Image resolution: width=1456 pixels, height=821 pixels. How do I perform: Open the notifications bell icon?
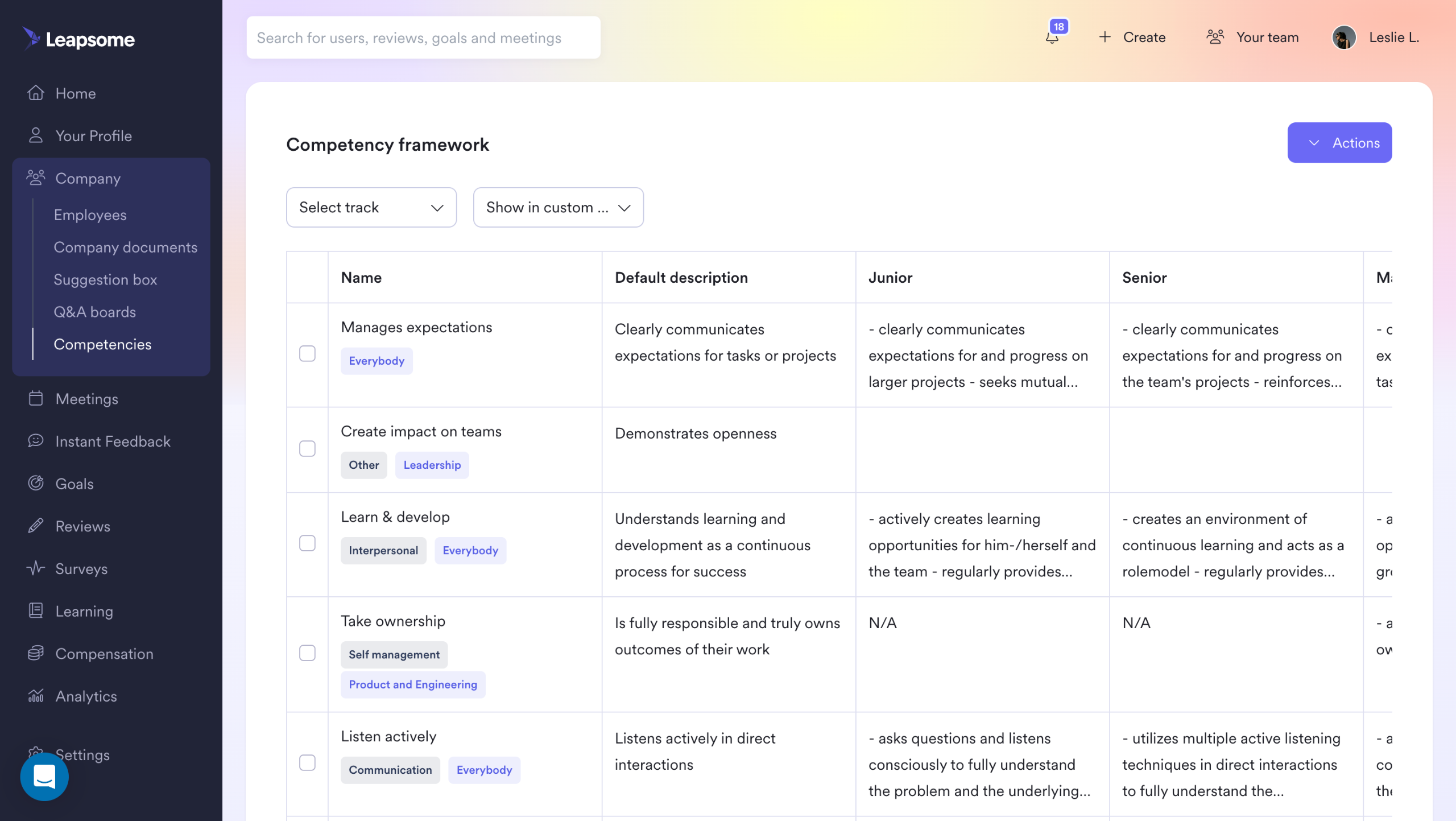[1052, 38]
